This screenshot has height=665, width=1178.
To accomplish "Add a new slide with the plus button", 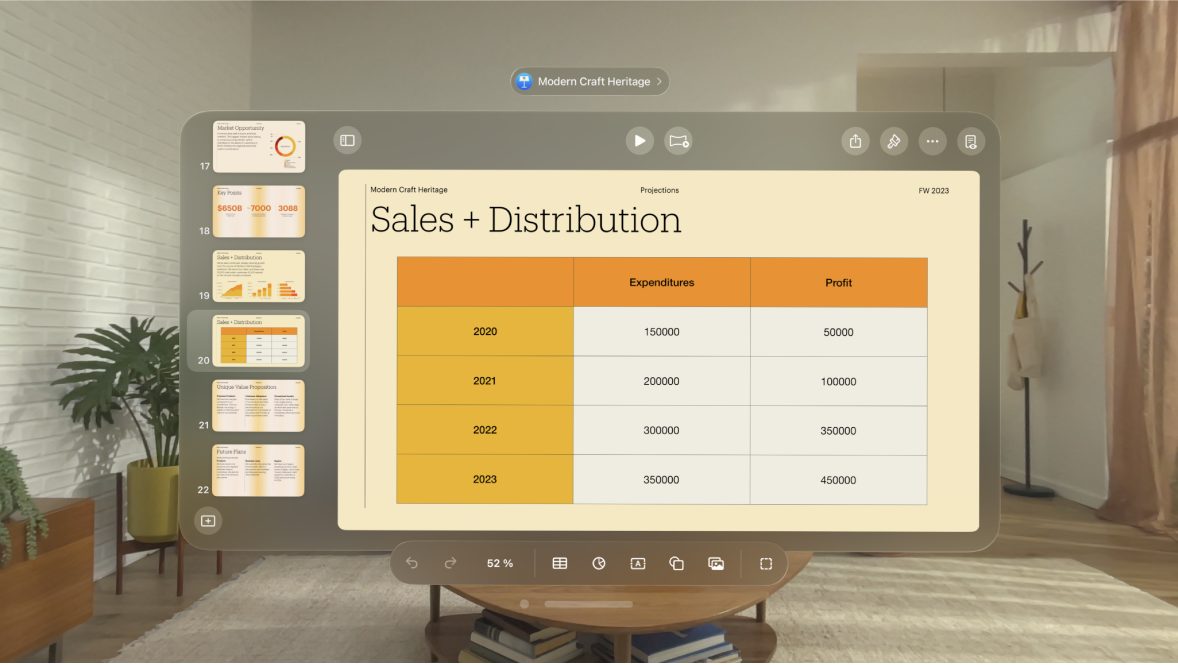I will (208, 521).
